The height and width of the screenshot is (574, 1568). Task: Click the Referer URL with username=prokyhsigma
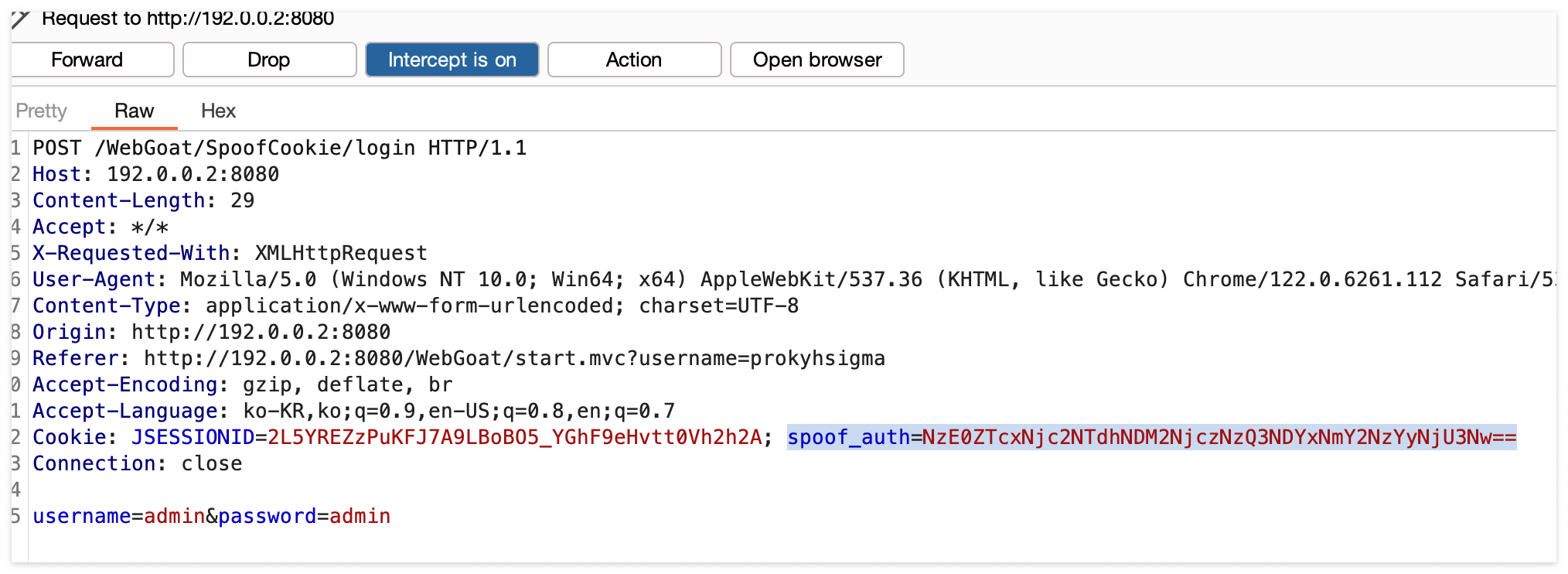[514, 358]
